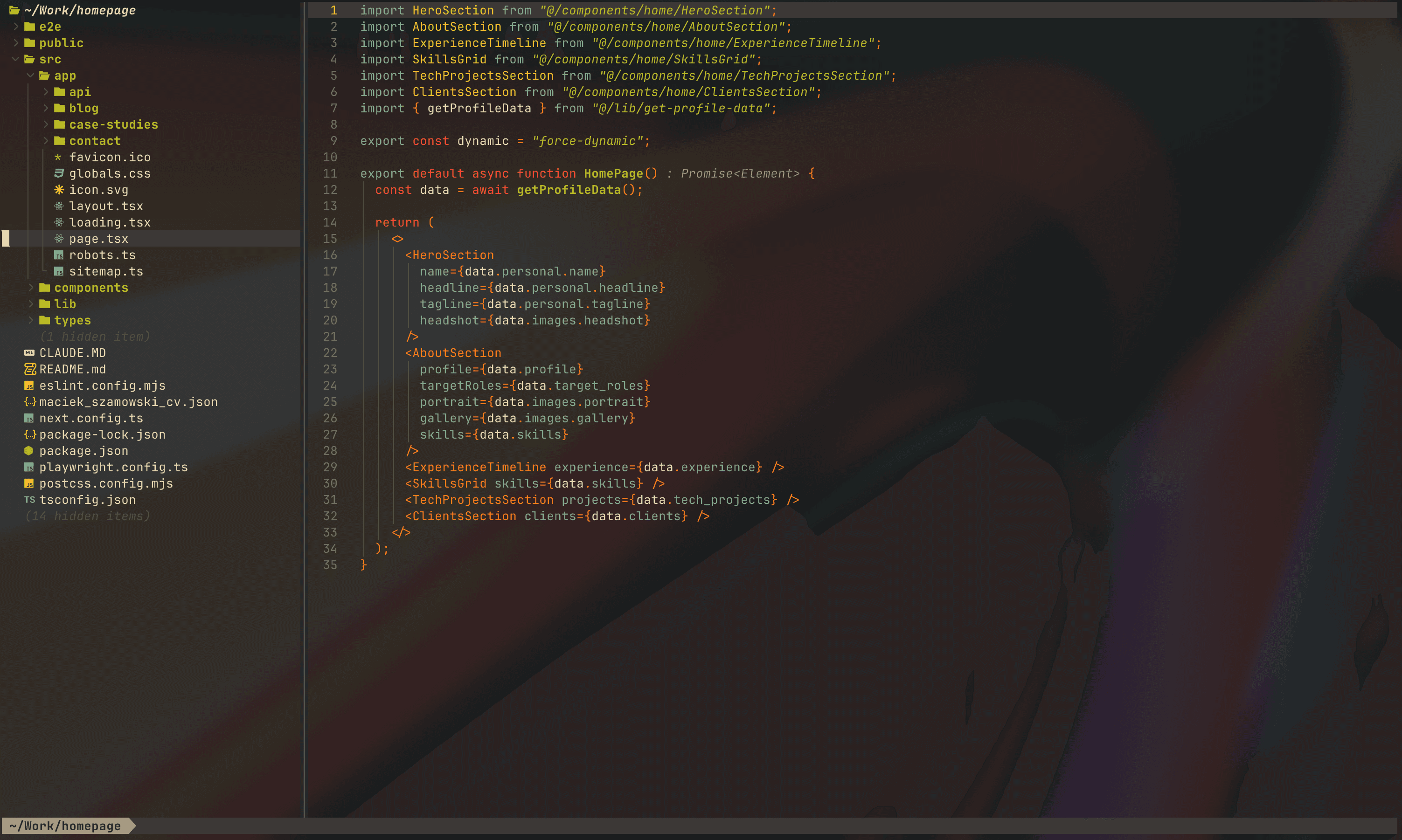Expand the e2e folder chevron
Image resolution: width=1402 pixels, height=840 pixels.
[16, 27]
